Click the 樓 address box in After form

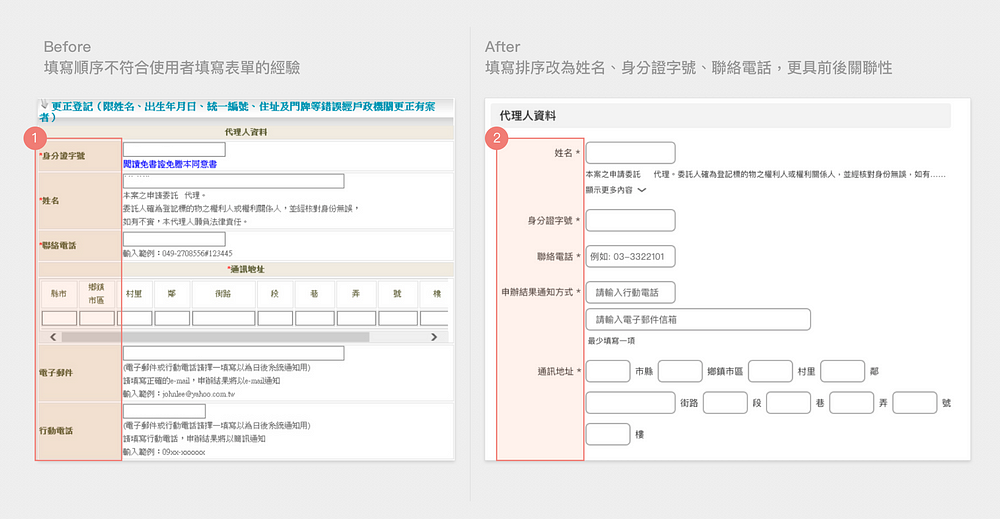click(x=608, y=434)
